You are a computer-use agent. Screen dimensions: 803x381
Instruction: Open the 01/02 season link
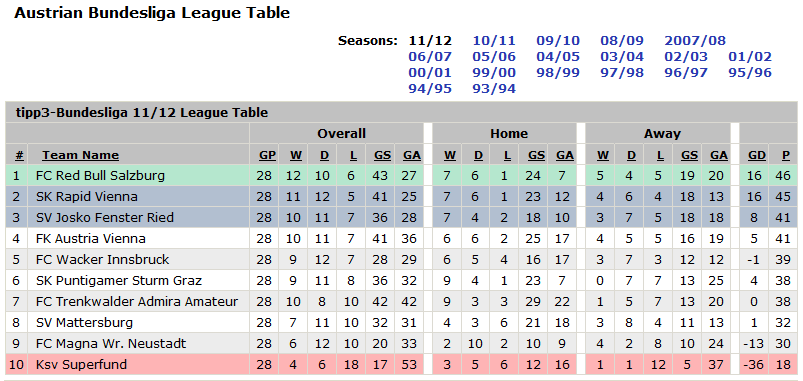click(x=750, y=57)
